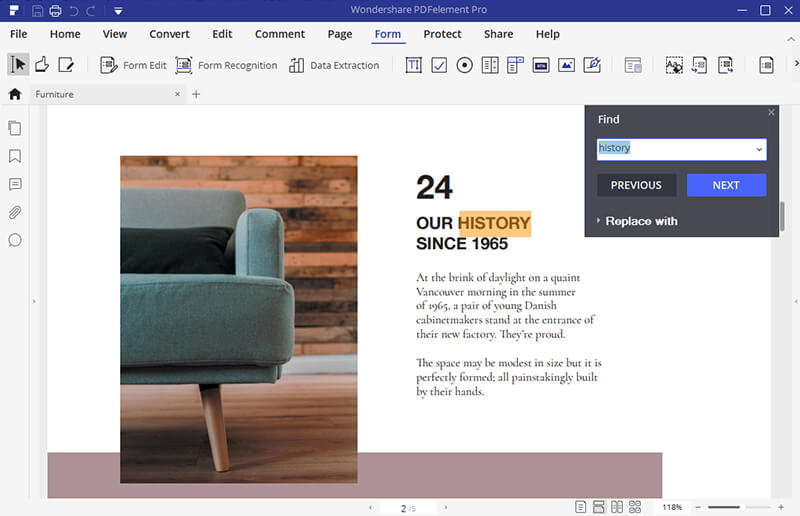800x516 pixels.
Task: Click the form template icon
Action: point(766,65)
